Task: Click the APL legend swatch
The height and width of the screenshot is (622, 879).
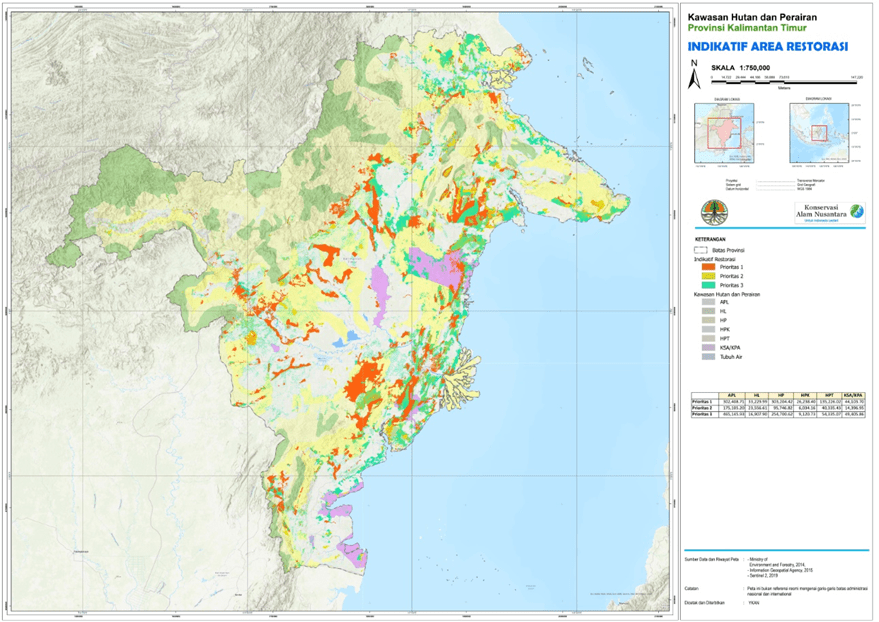Action: [x=706, y=303]
